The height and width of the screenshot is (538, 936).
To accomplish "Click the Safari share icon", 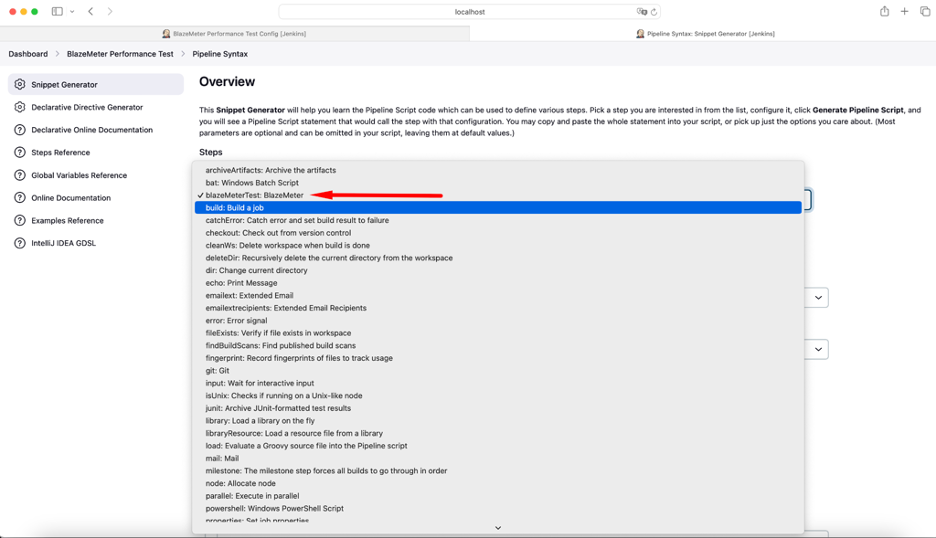I will coord(884,11).
